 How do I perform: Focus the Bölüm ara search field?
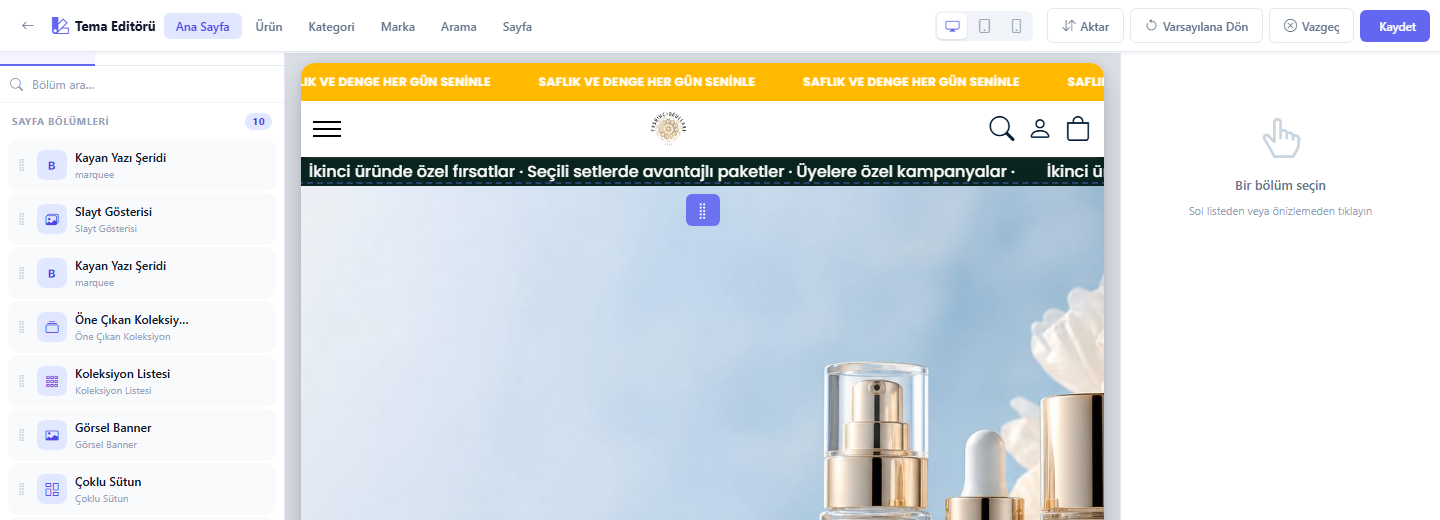pos(142,85)
